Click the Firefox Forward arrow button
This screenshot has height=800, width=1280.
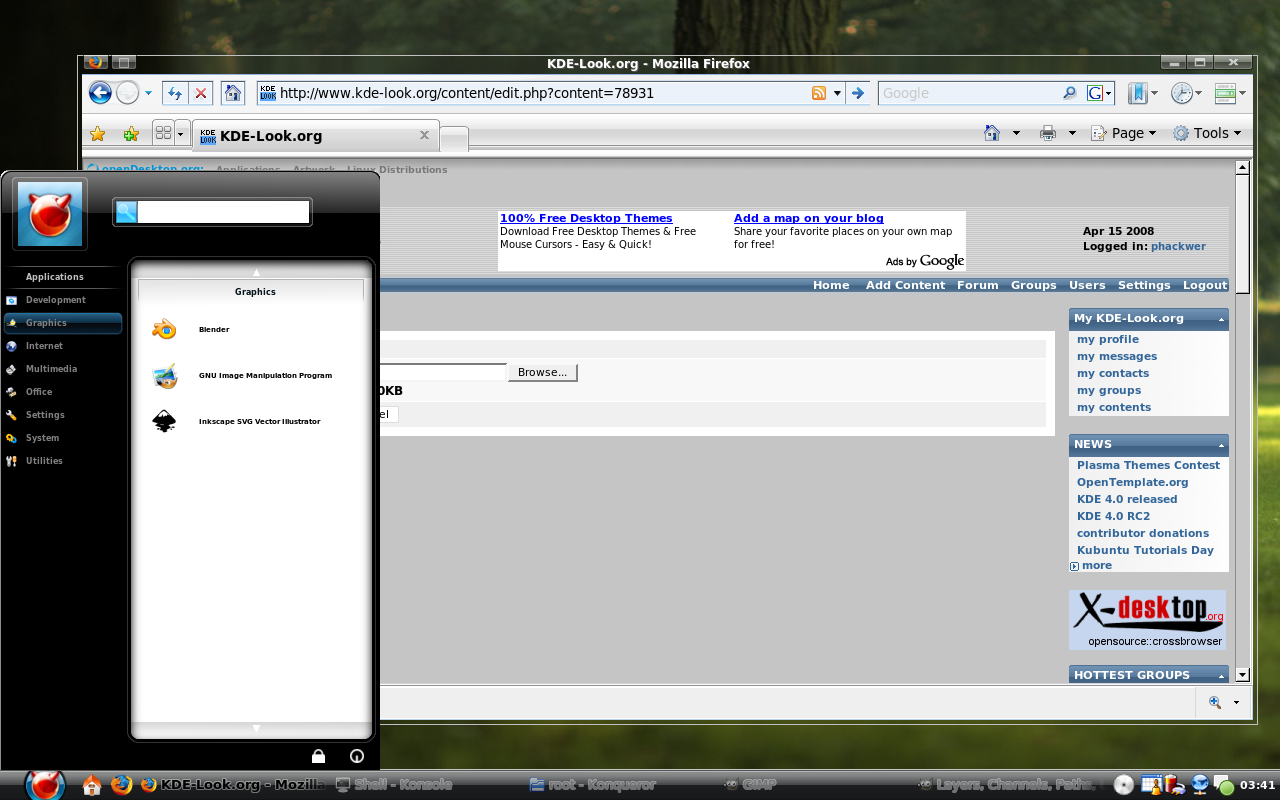pos(127,93)
